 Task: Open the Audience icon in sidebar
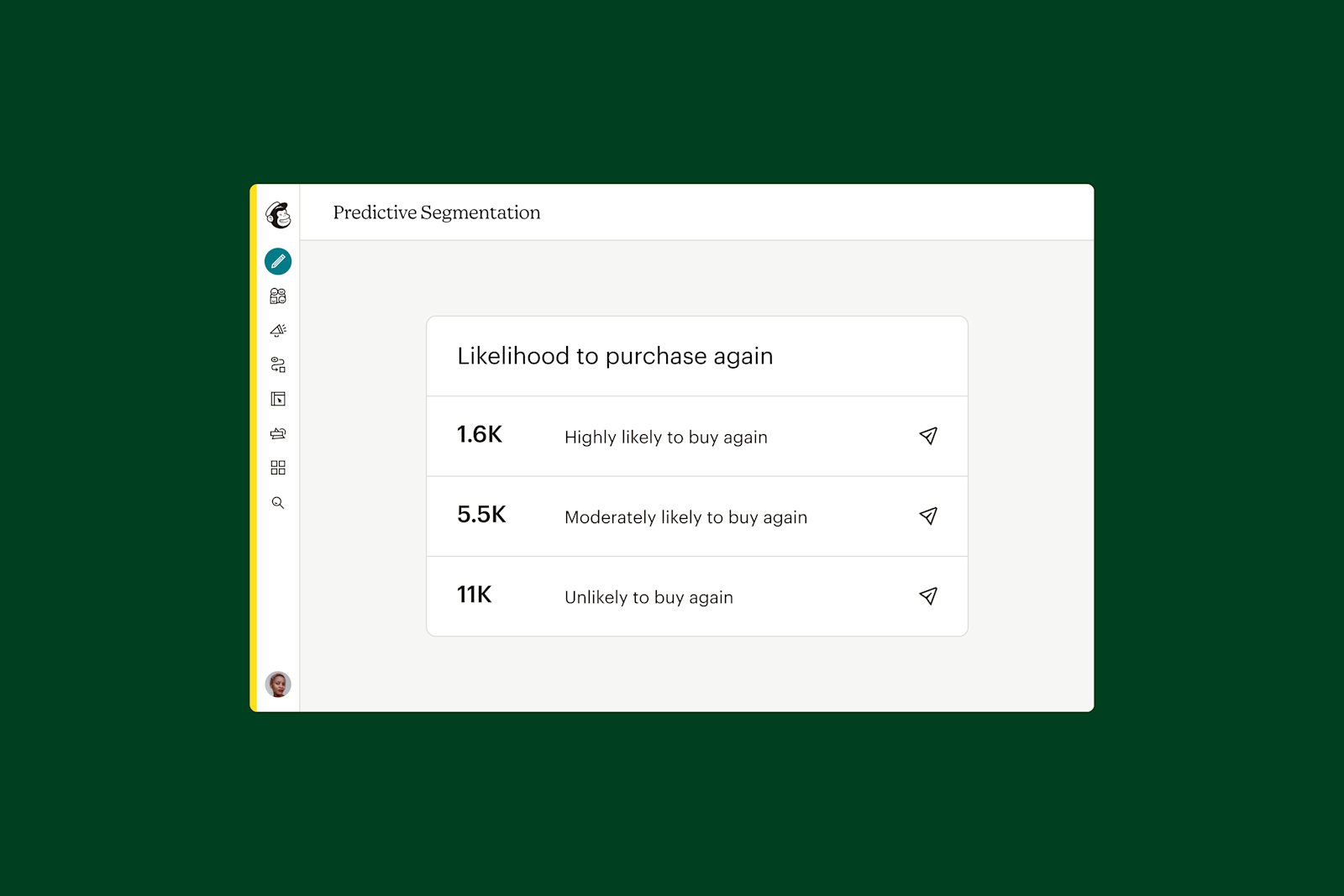click(x=278, y=296)
